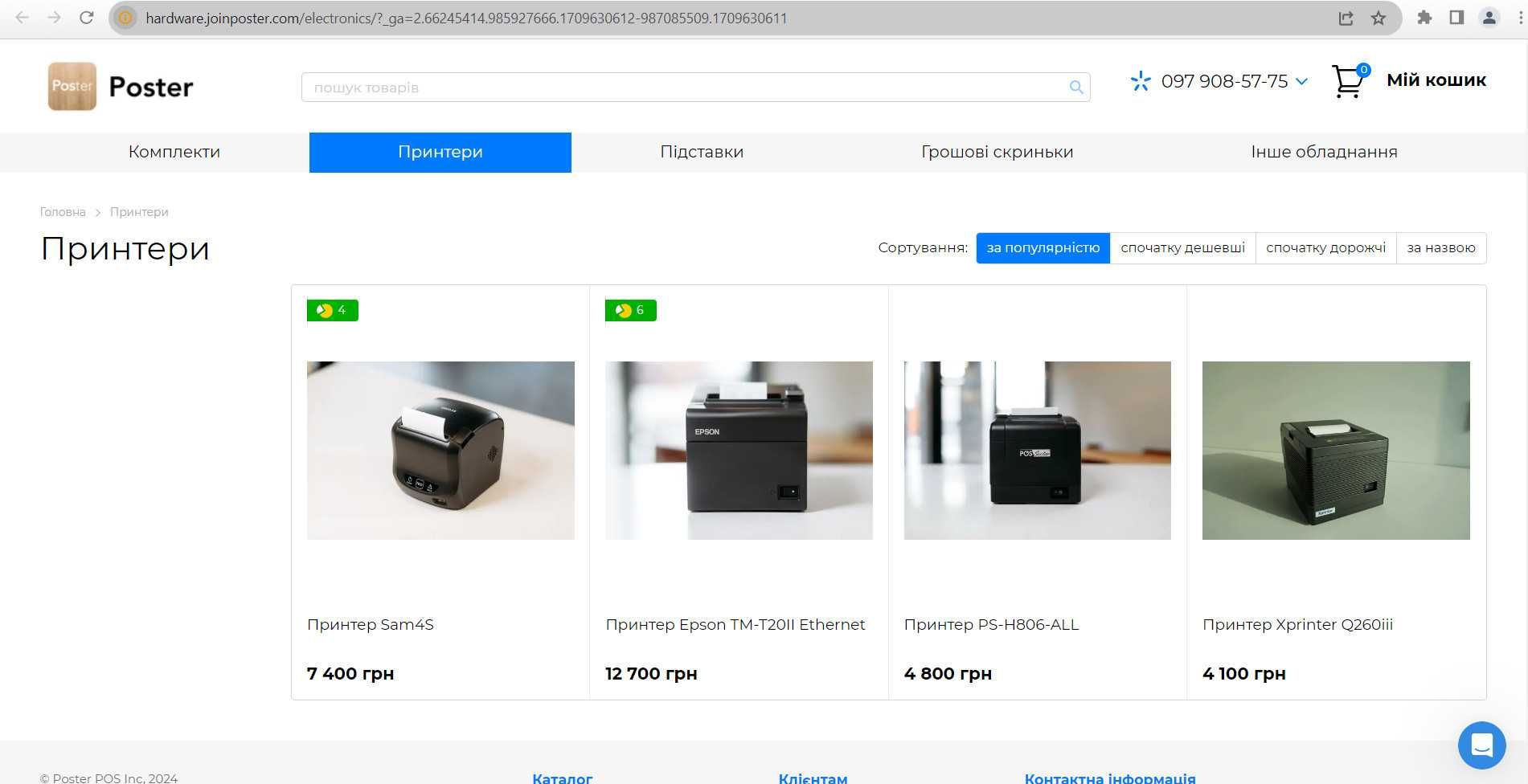The height and width of the screenshot is (784, 1528).
Task: Click Контактна інформація footer heading
Action: [x=1110, y=778]
